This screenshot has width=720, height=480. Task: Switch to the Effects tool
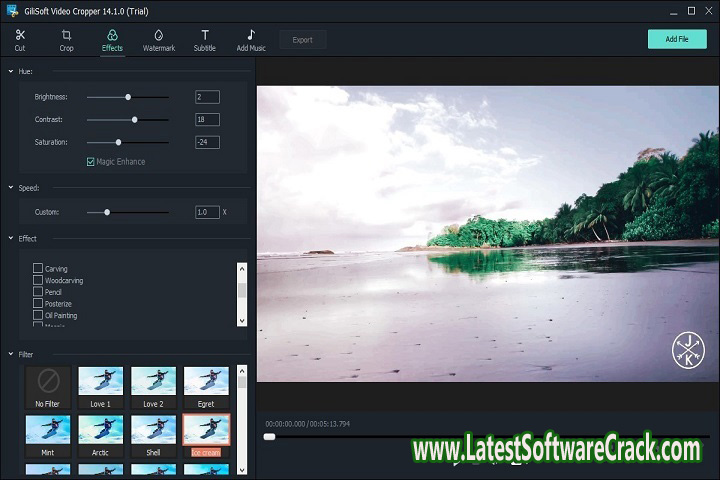click(x=112, y=39)
